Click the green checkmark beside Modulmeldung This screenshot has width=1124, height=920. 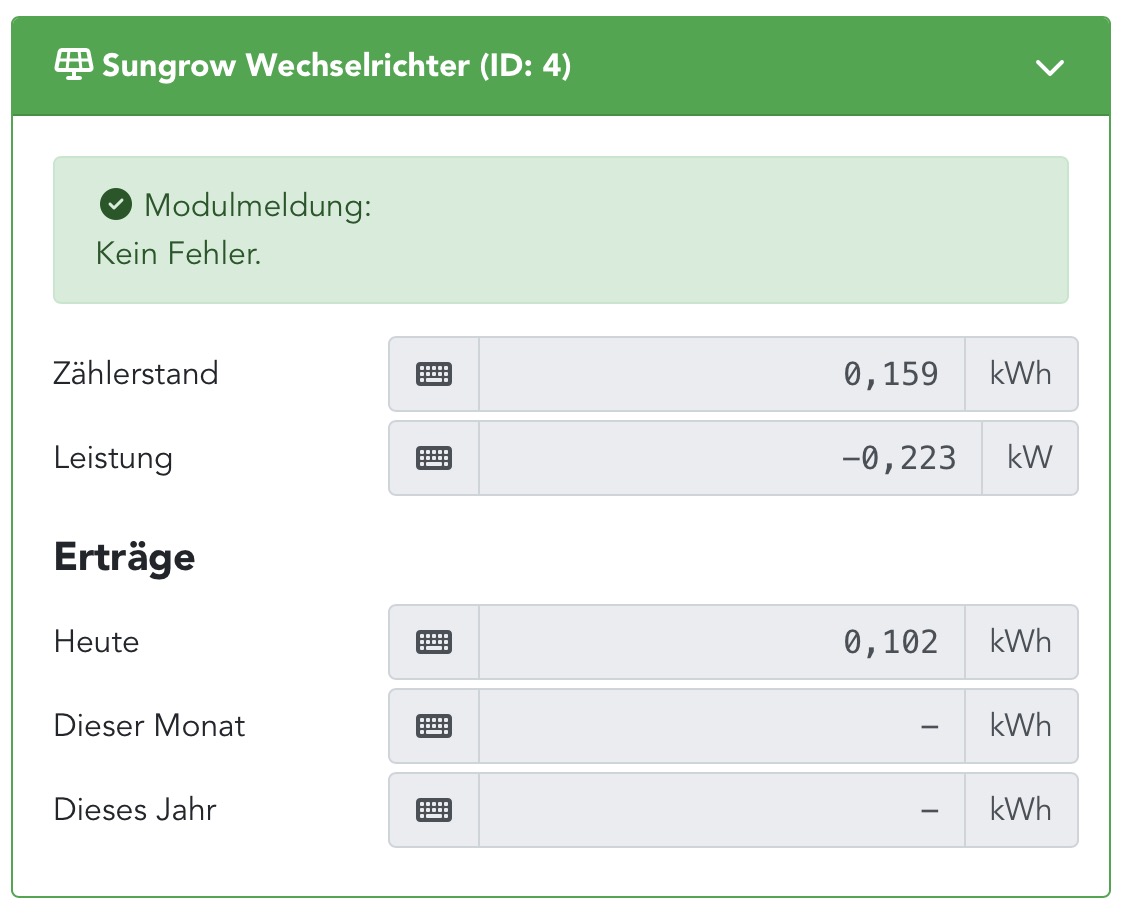[116, 206]
